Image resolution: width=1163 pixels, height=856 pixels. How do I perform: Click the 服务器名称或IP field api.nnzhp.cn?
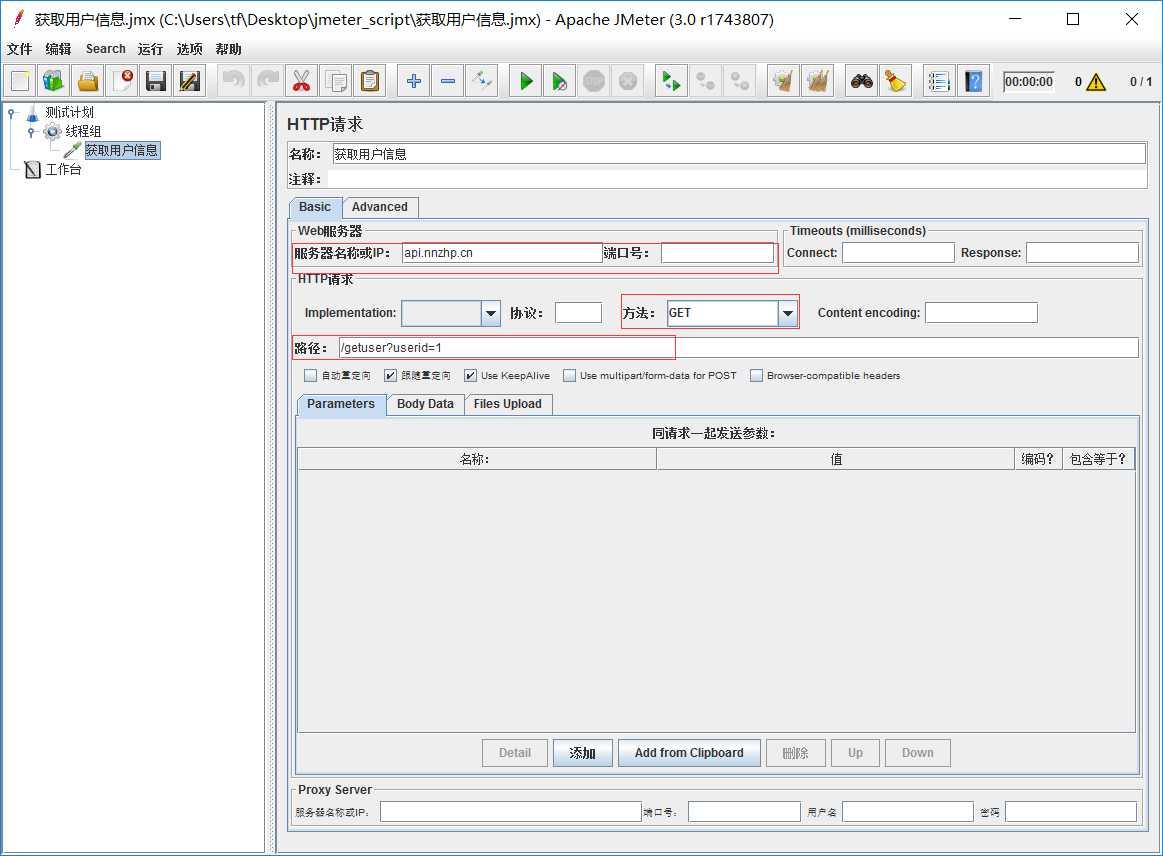[x=502, y=253]
